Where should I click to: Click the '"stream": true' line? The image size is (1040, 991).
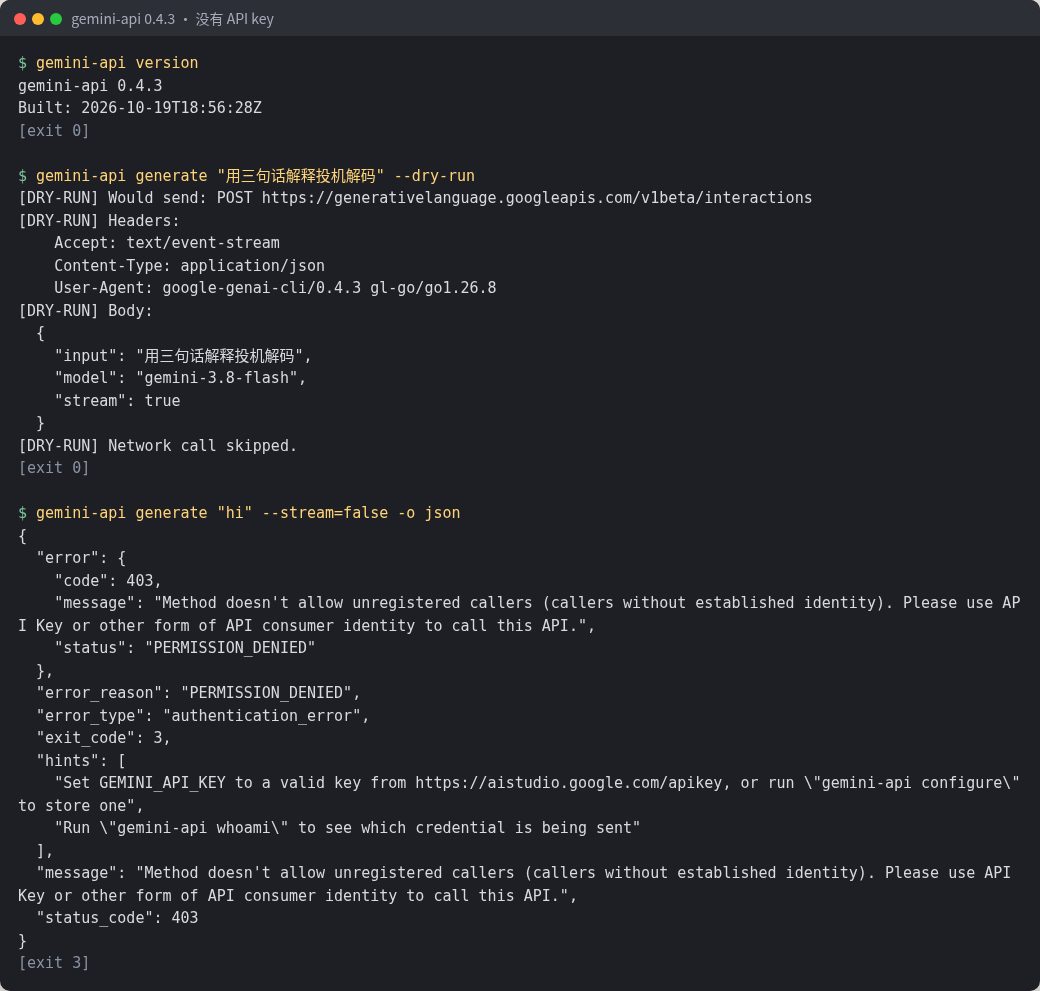(117, 401)
